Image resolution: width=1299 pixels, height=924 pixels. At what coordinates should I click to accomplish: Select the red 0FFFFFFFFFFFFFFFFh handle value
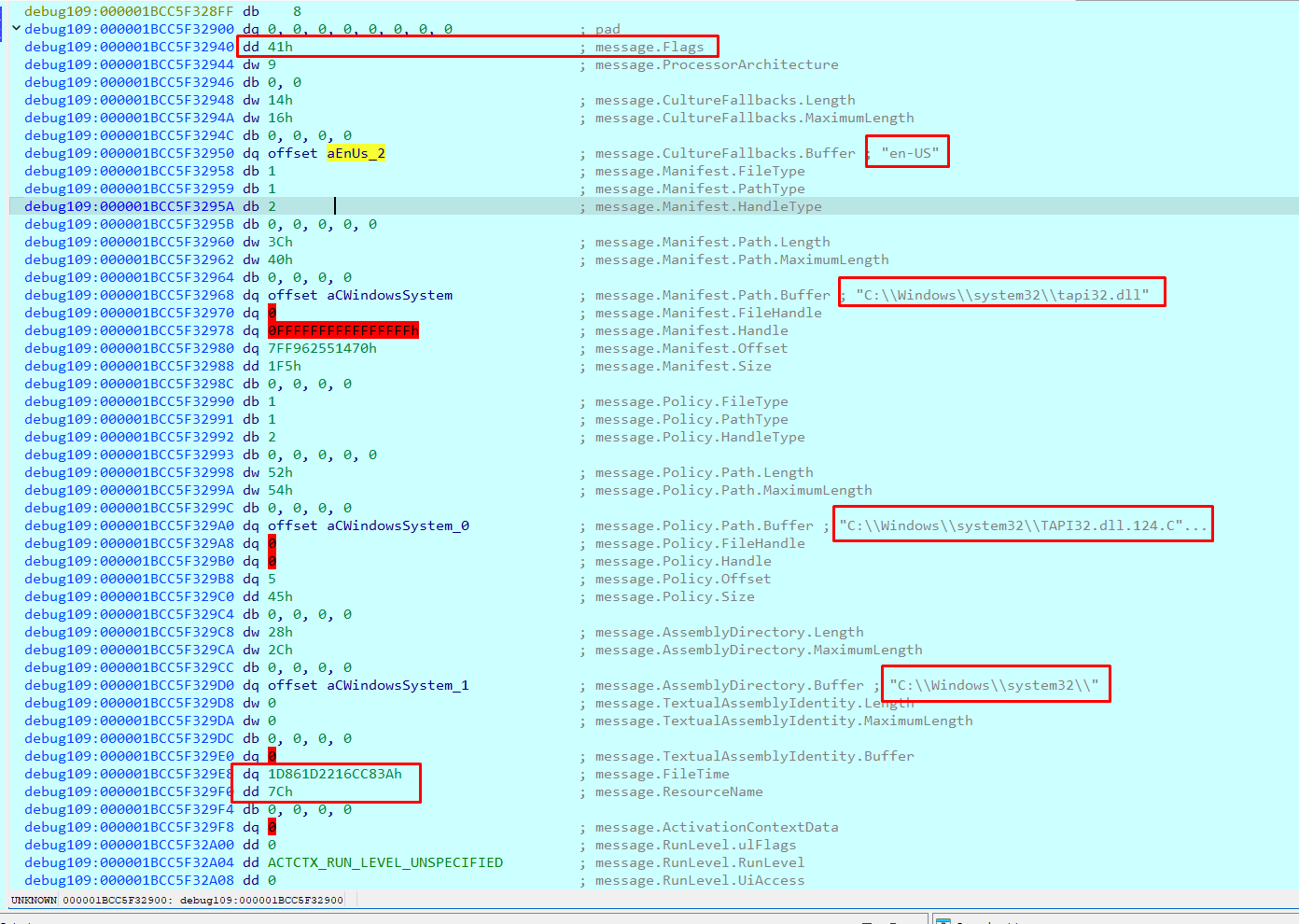[343, 330]
